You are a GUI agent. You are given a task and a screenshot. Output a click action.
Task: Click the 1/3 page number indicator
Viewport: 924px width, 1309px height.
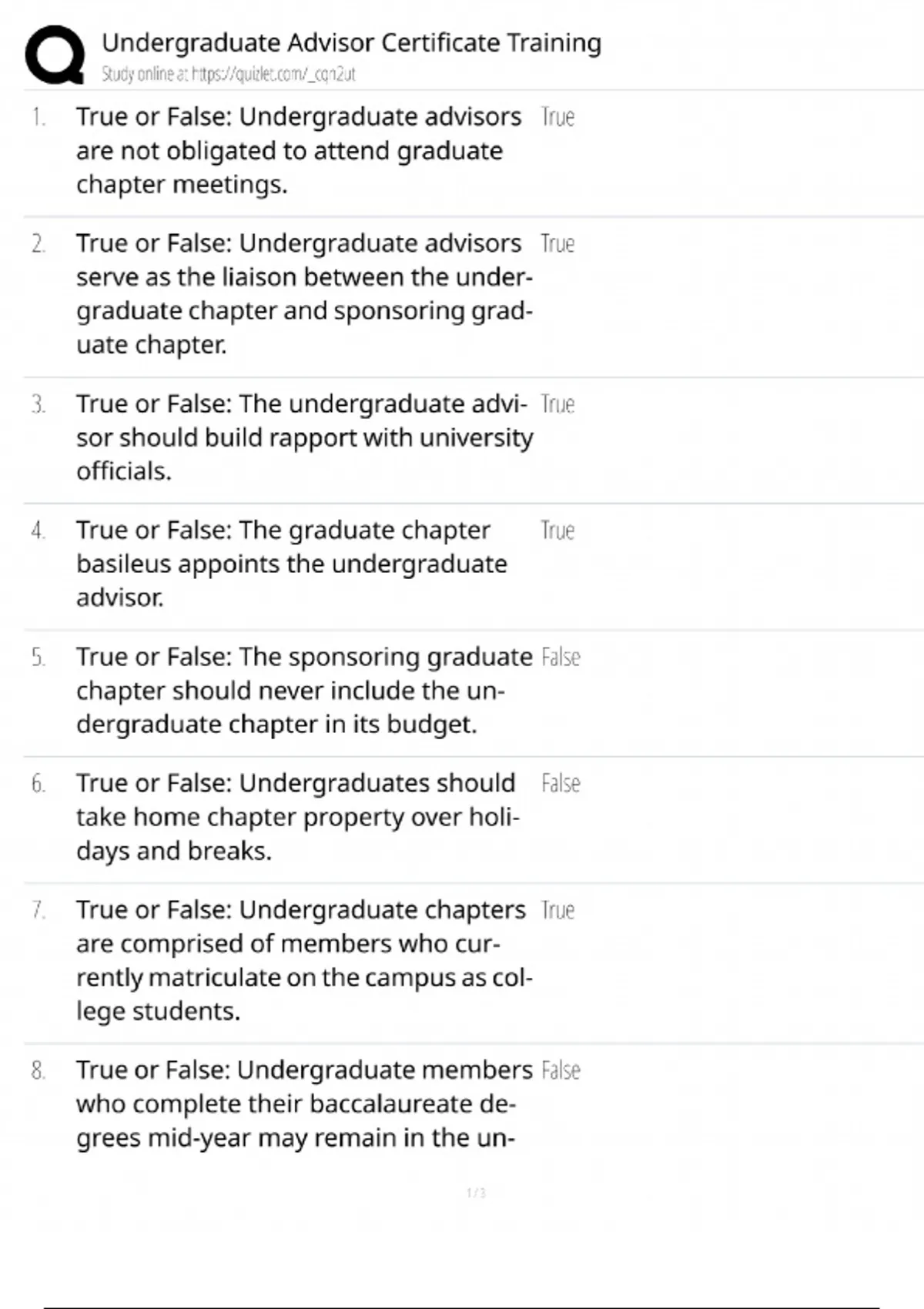[x=476, y=1193]
